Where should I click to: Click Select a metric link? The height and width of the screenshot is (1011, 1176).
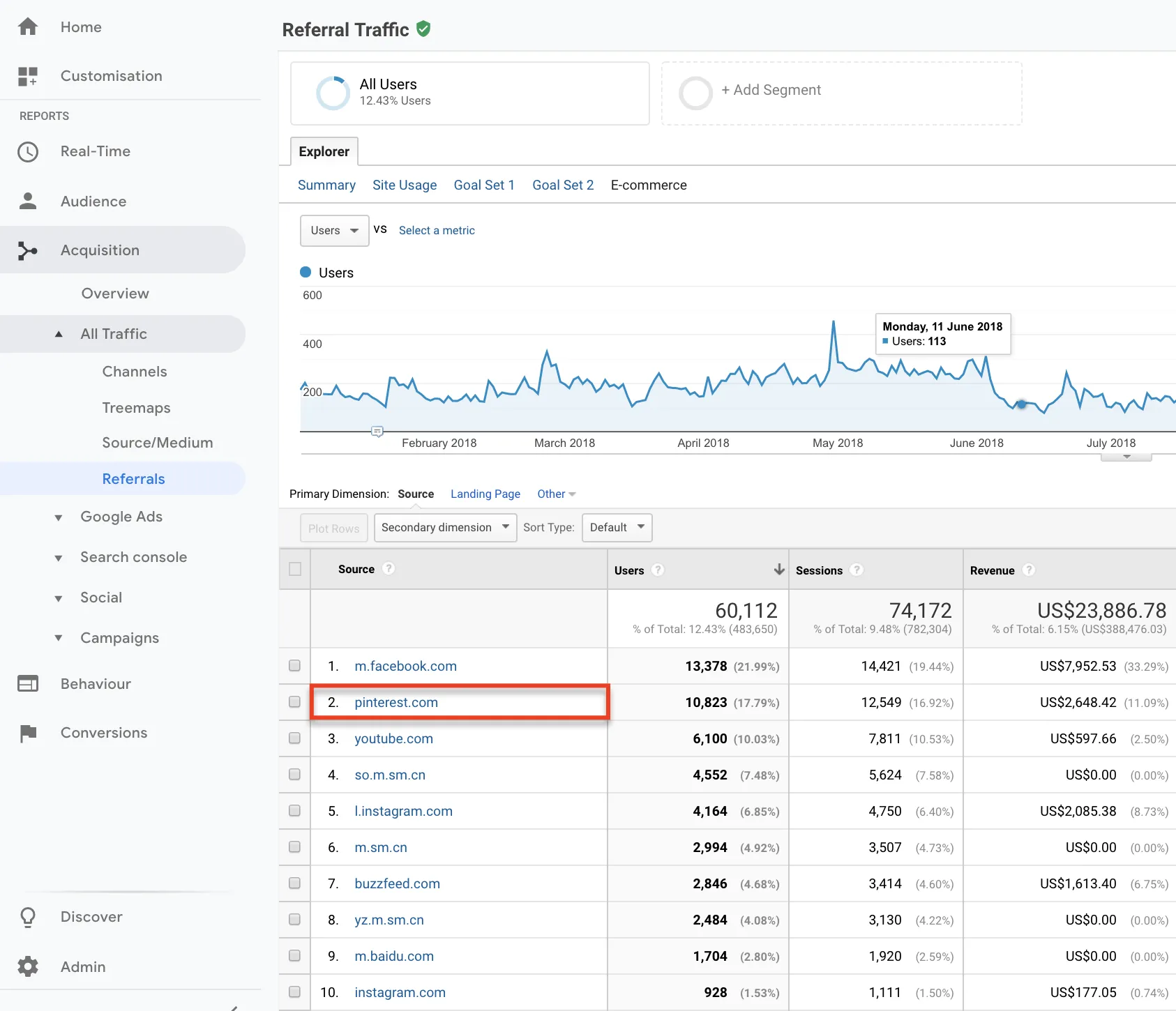click(x=437, y=230)
